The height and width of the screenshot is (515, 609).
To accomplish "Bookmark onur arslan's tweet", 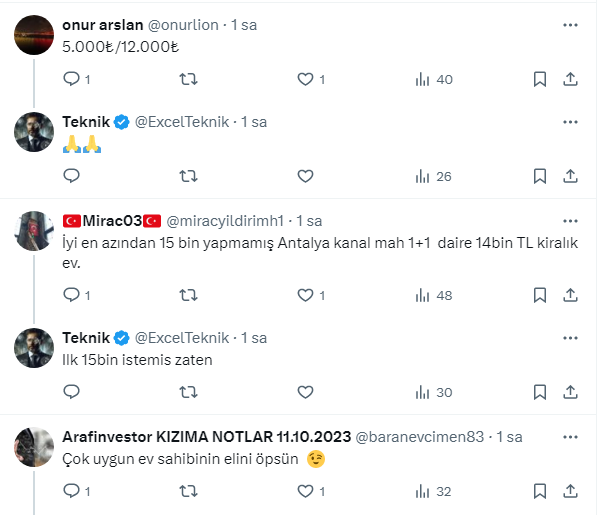I will pos(540,79).
